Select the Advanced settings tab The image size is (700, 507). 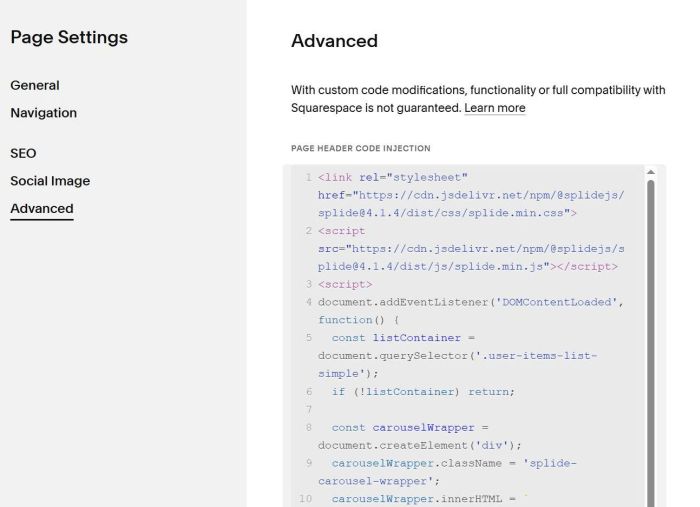click(41, 209)
